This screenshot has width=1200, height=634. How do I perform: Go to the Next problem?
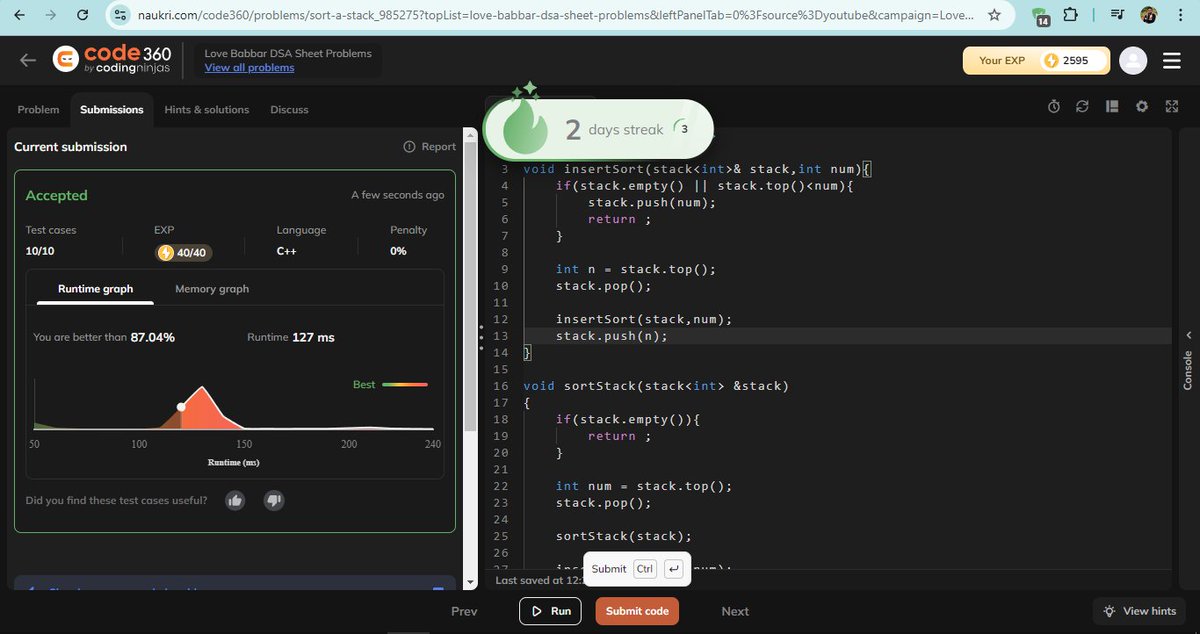(x=735, y=611)
